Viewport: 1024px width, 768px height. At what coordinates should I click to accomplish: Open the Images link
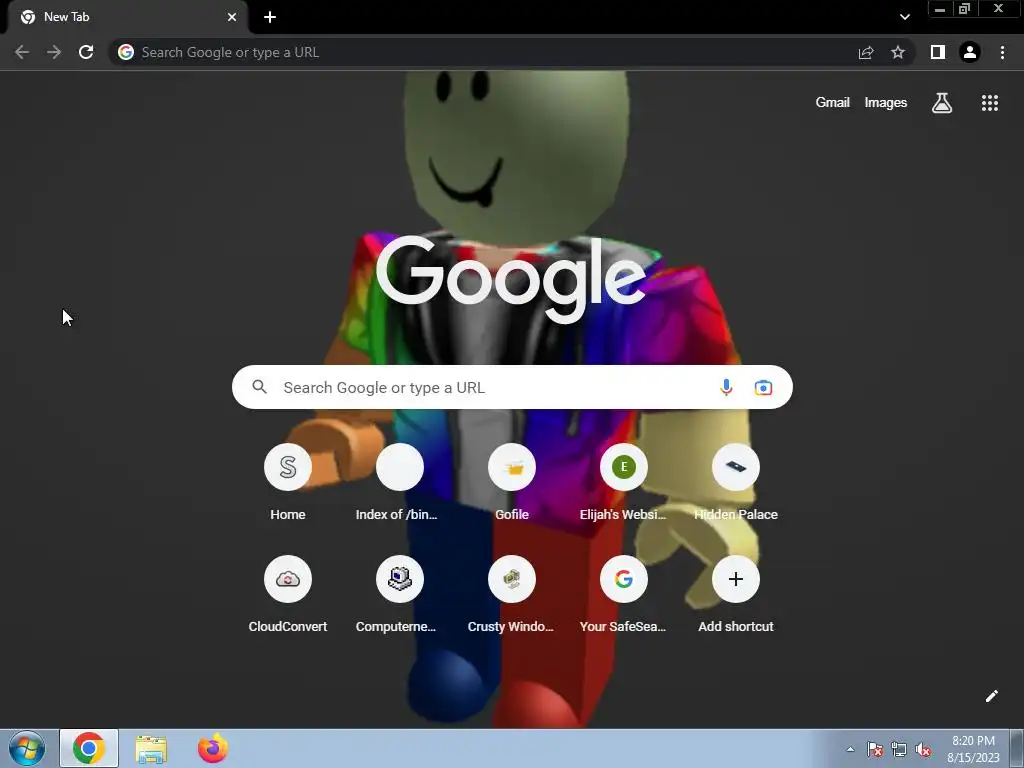click(x=886, y=103)
